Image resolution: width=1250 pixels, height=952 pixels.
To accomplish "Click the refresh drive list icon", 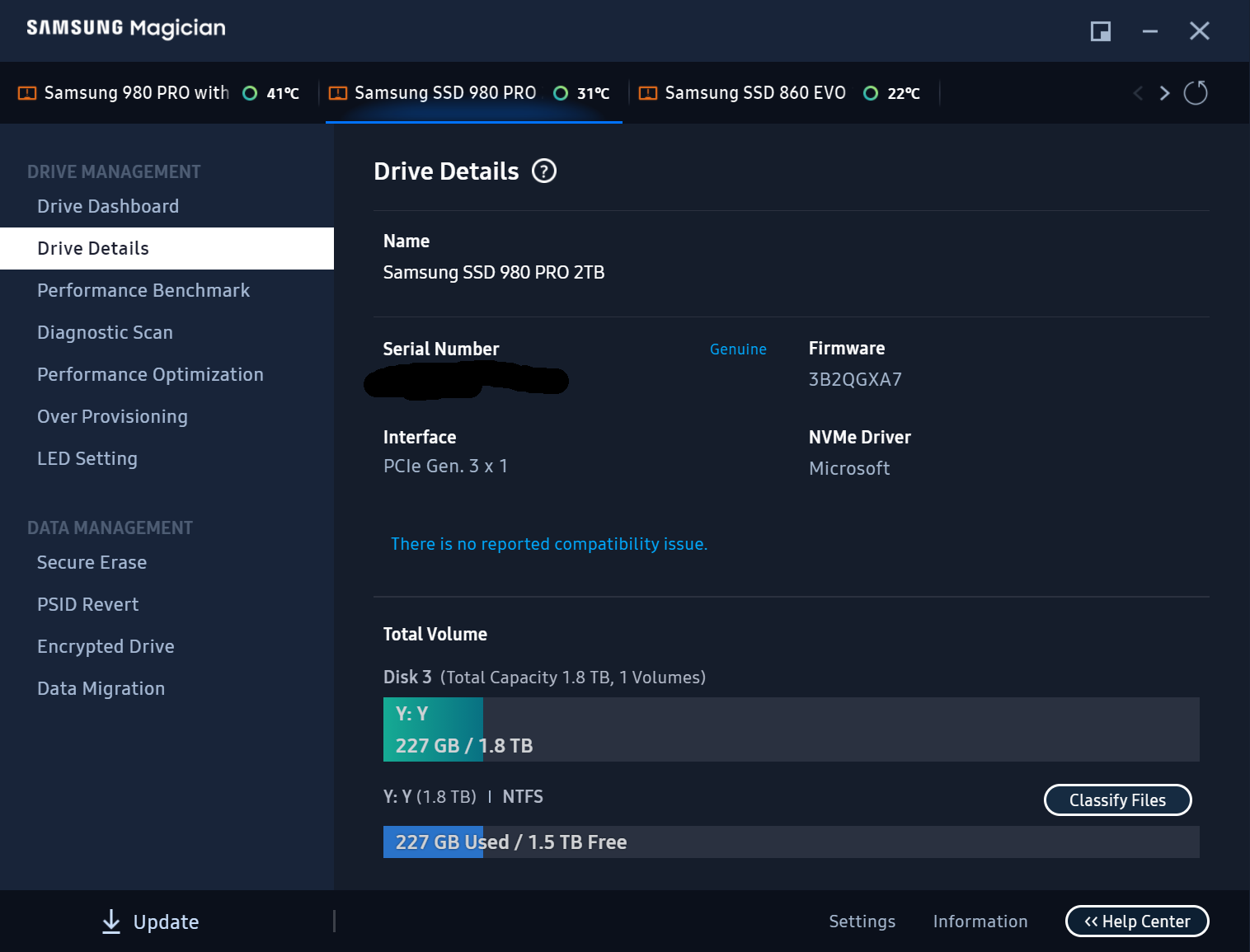I will (x=1196, y=92).
